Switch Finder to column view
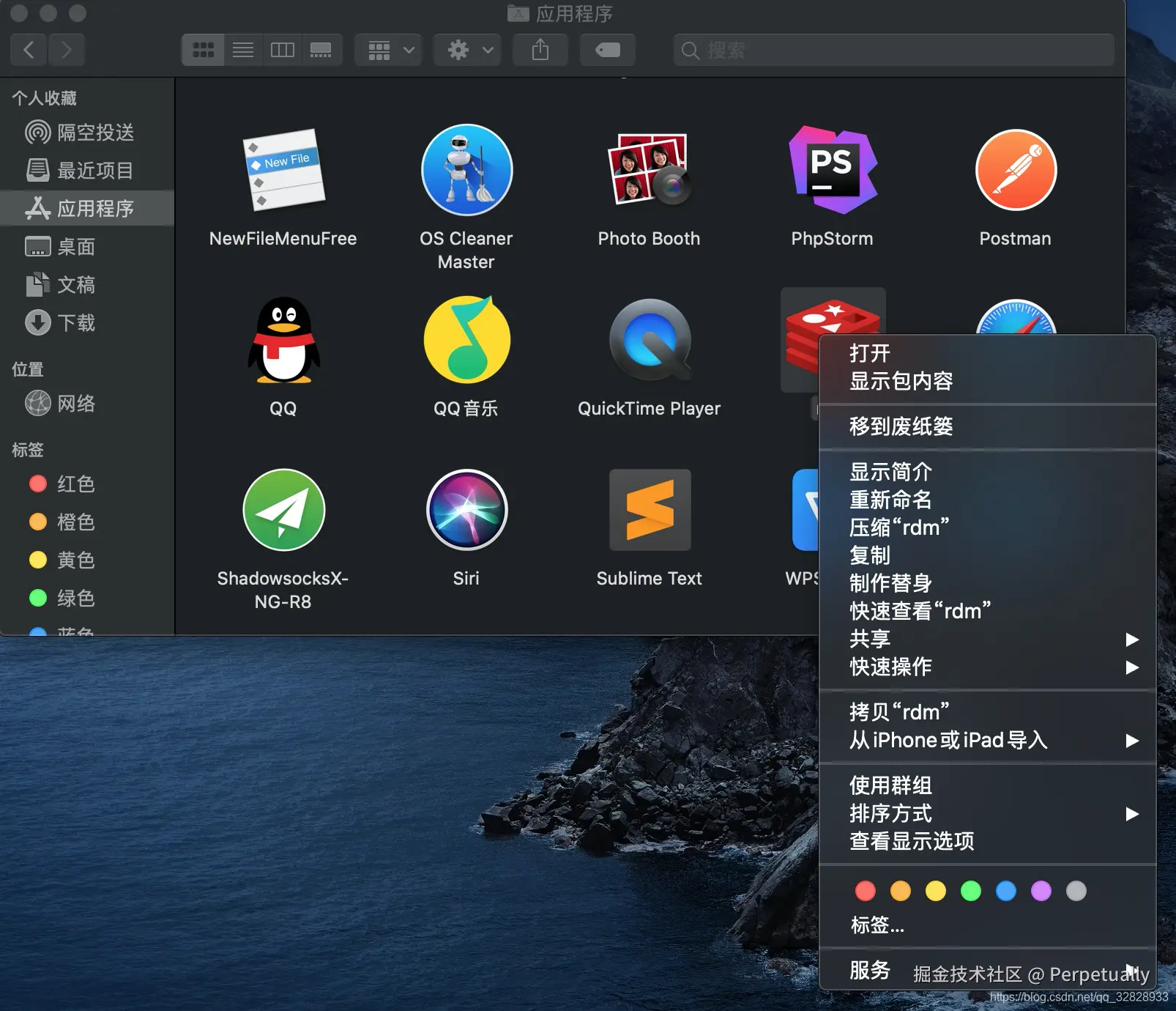The width and height of the screenshot is (1176, 1011). pyautogui.click(x=283, y=50)
